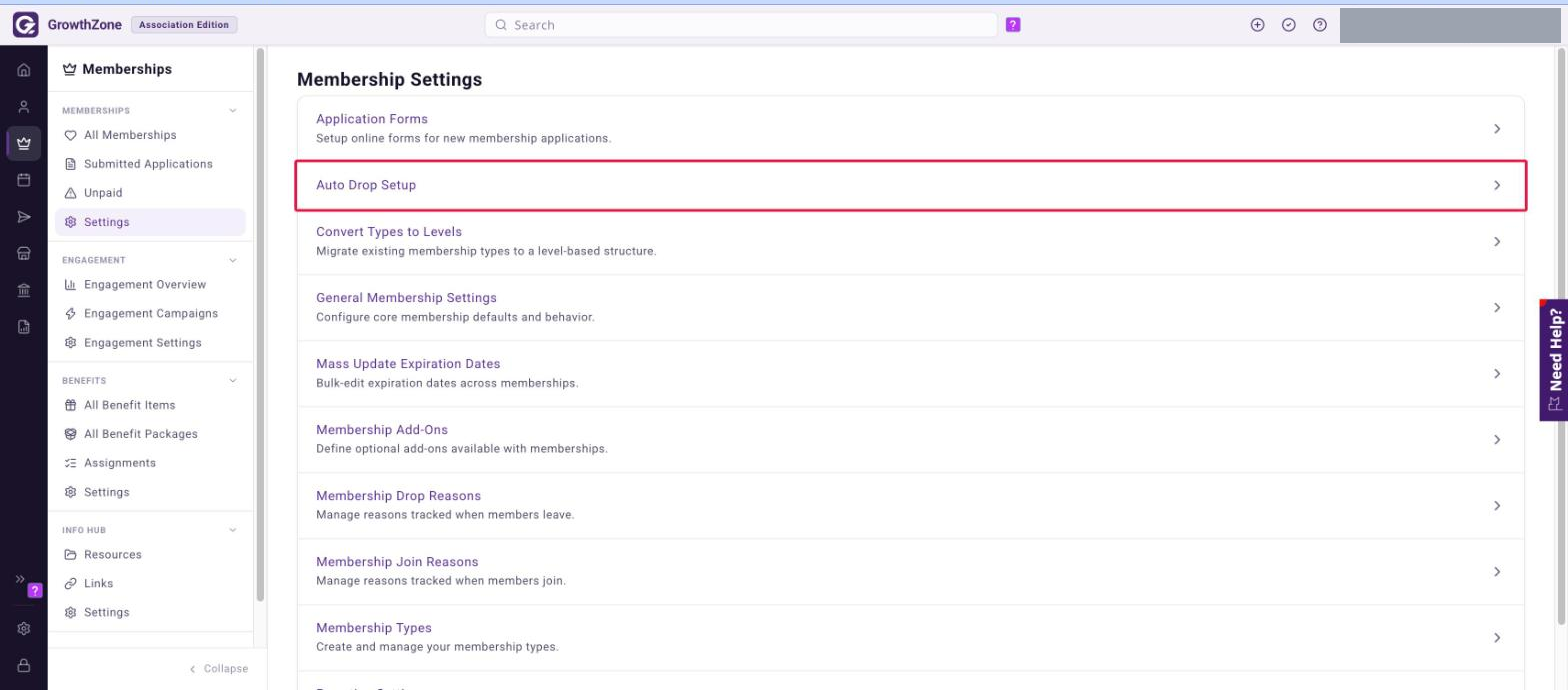Click the lock icon in left rail
The width and height of the screenshot is (1568, 690).
tap(24, 665)
